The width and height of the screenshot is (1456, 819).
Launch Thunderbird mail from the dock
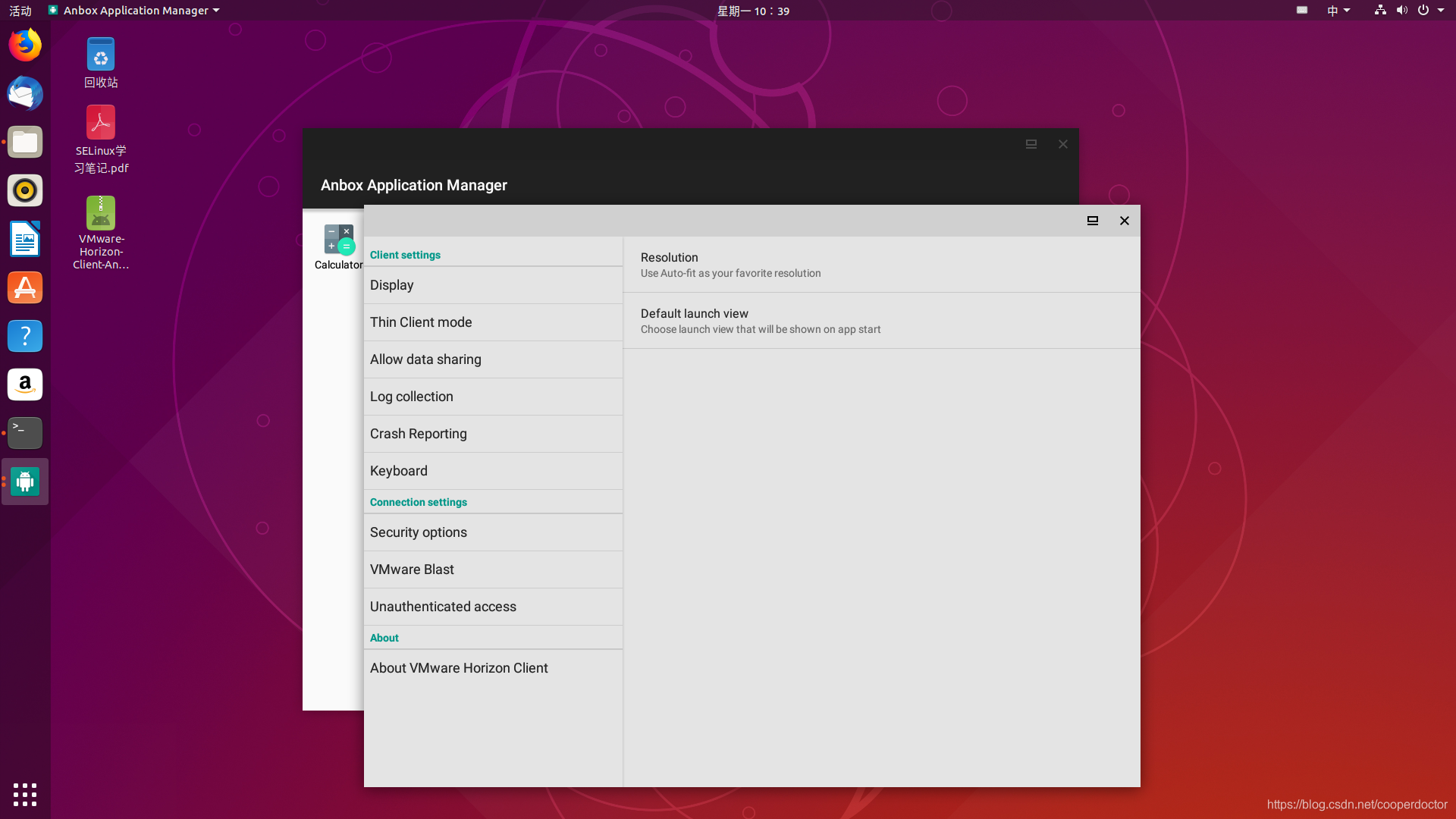[25, 94]
